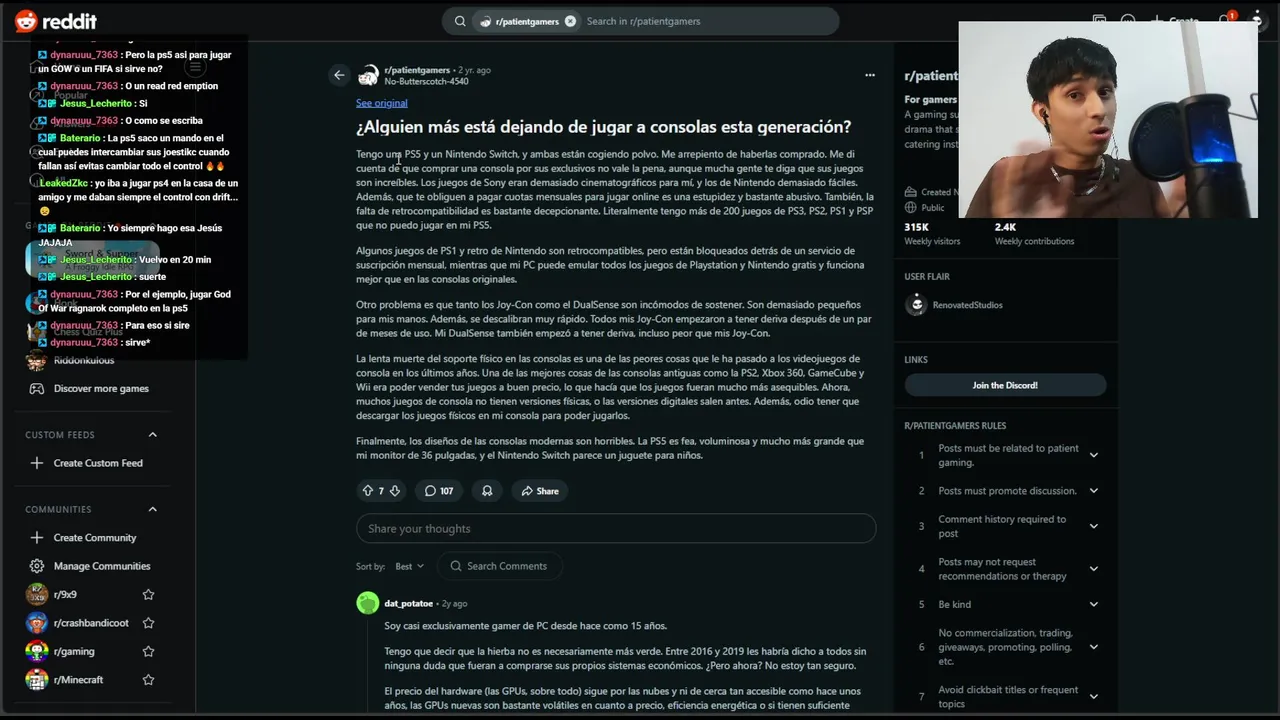Click the search magnifier icon in top bar

[460, 21]
